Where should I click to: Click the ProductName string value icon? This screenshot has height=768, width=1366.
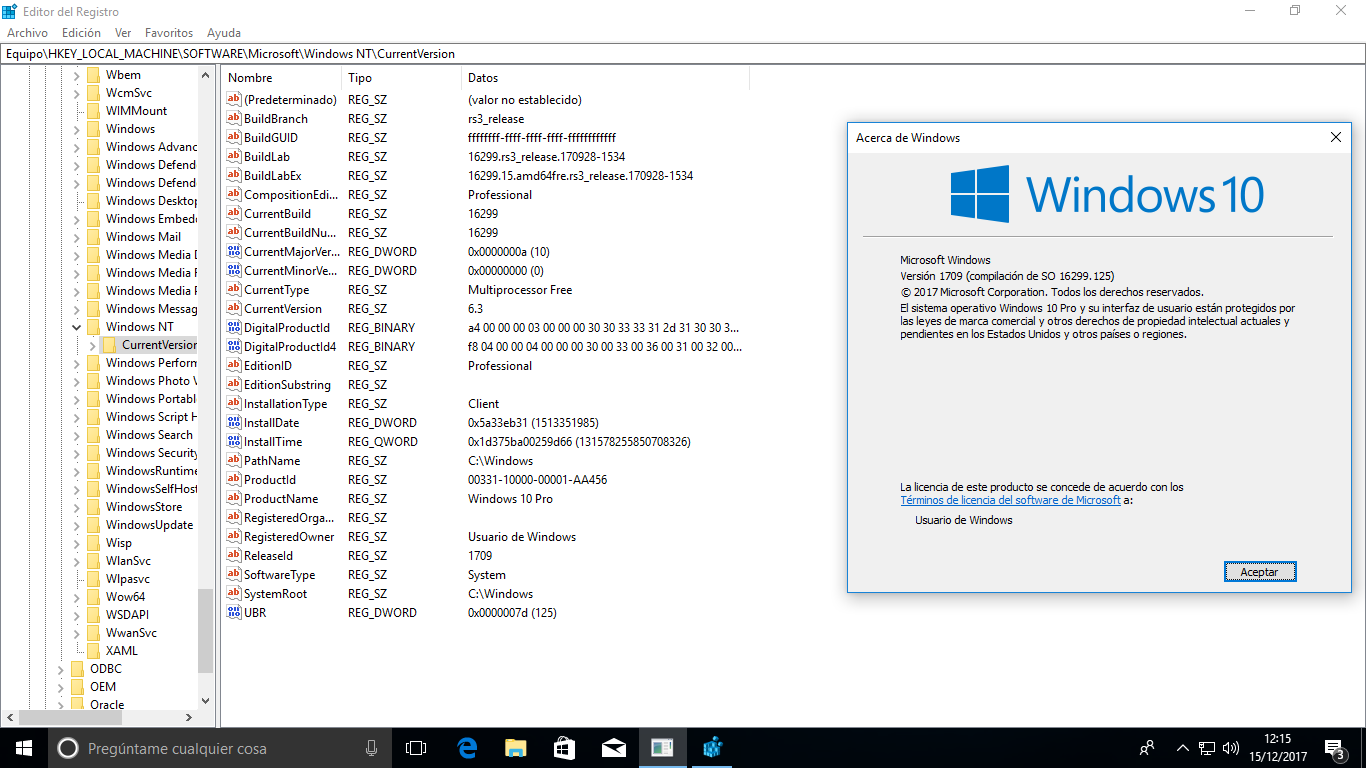[234, 499]
